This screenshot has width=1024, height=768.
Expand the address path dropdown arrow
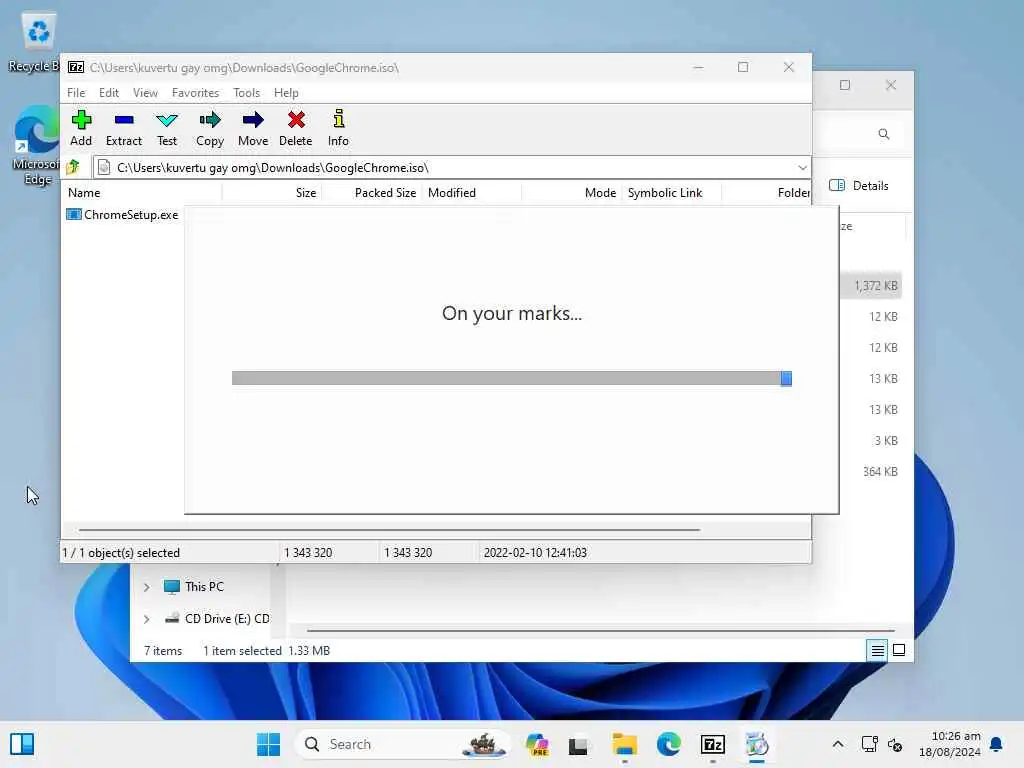[802, 168]
